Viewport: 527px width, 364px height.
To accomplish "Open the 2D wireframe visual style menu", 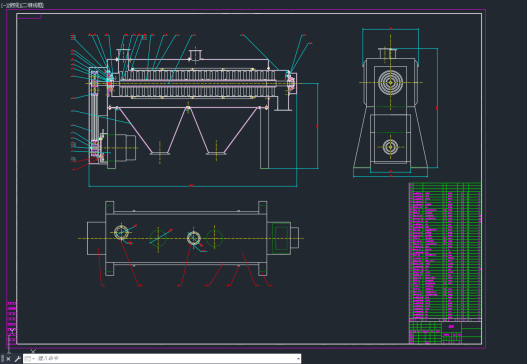I will point(32,5).
